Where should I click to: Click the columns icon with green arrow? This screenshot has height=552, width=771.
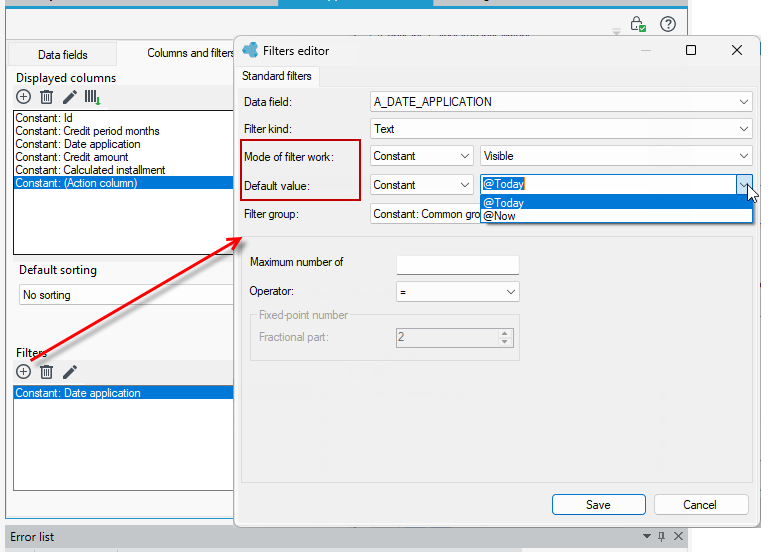click(92, 97)
